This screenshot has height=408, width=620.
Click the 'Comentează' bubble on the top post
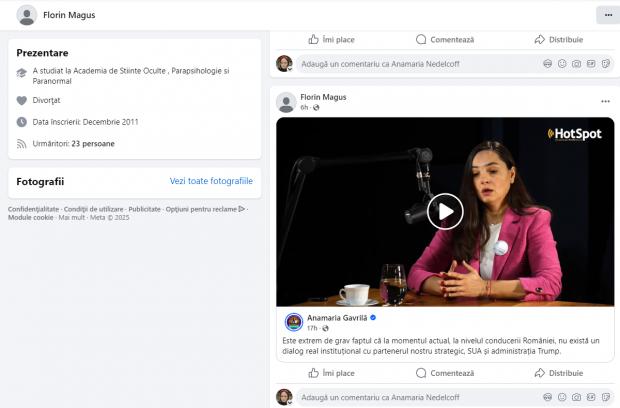(x=444, y=39)
